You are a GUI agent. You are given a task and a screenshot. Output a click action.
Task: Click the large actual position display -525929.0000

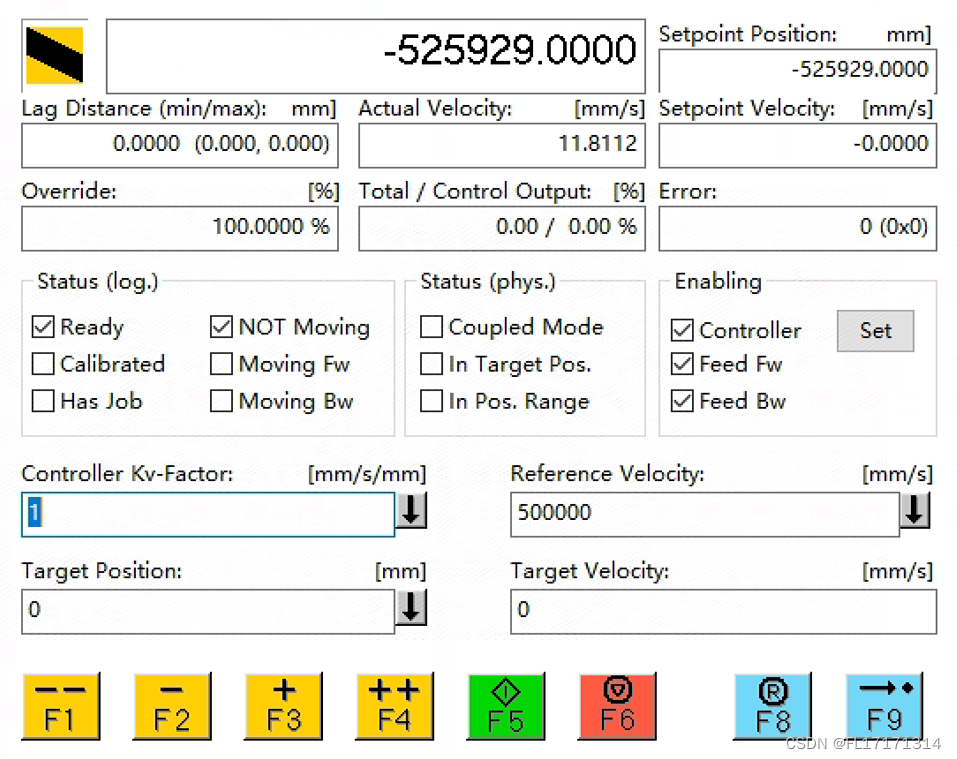[x=376, y=56]
